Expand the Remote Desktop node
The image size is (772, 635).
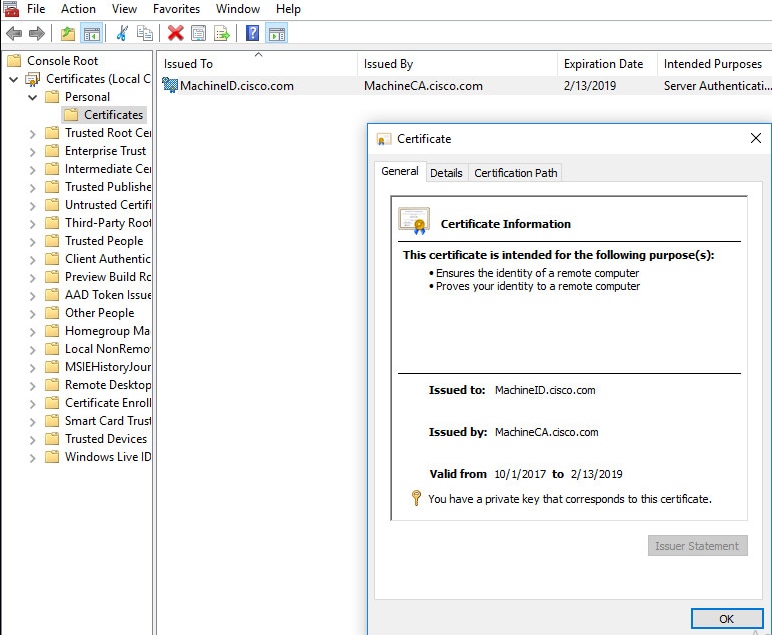click(32, 385)
